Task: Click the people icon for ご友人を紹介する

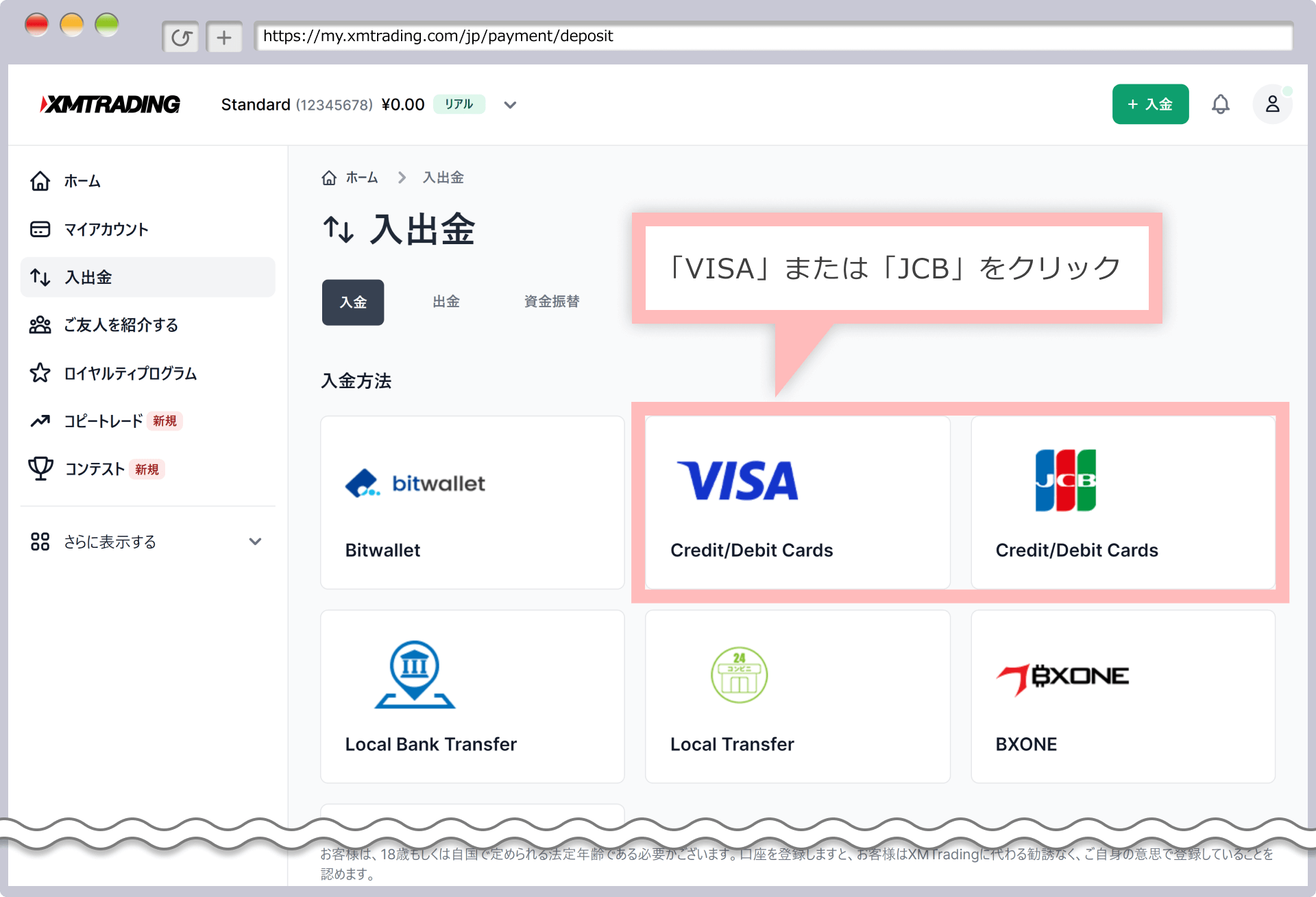Action: coord(40,325)
